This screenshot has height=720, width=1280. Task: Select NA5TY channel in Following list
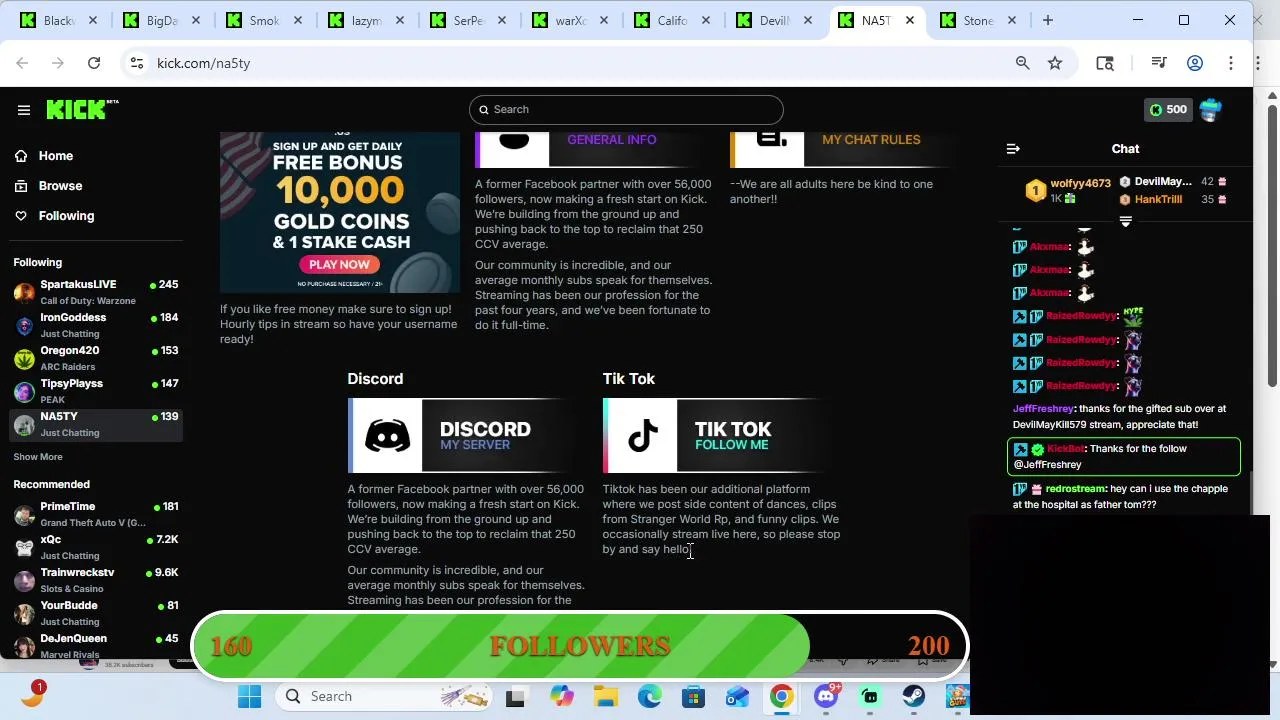96,424
